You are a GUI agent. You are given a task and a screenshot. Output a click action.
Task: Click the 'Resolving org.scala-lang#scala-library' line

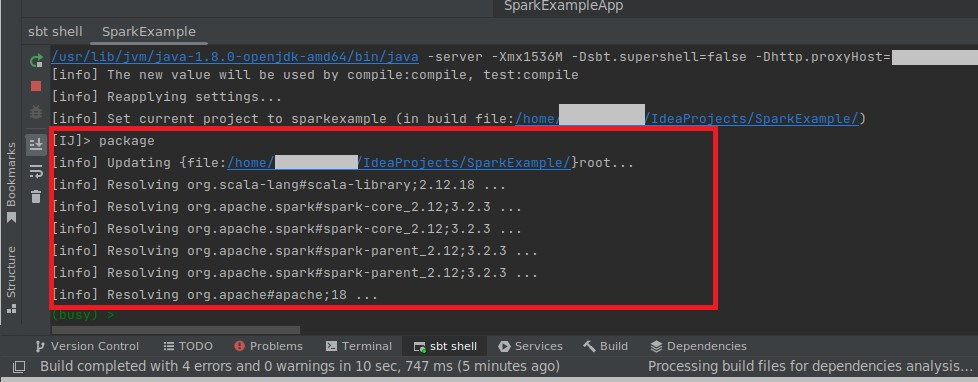click(x=279, y=185)
